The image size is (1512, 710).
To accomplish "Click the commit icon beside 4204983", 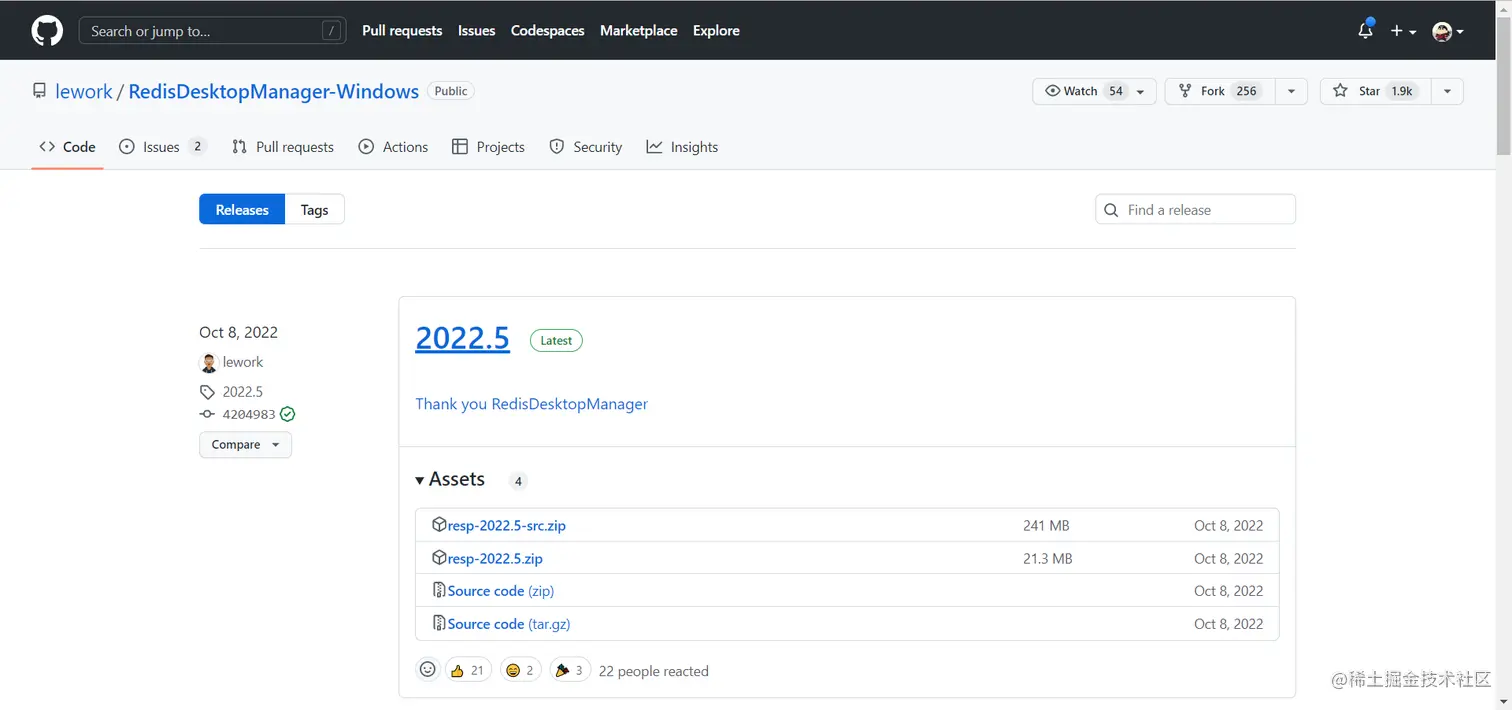I will pyautogui.click(x=207, y=414).
